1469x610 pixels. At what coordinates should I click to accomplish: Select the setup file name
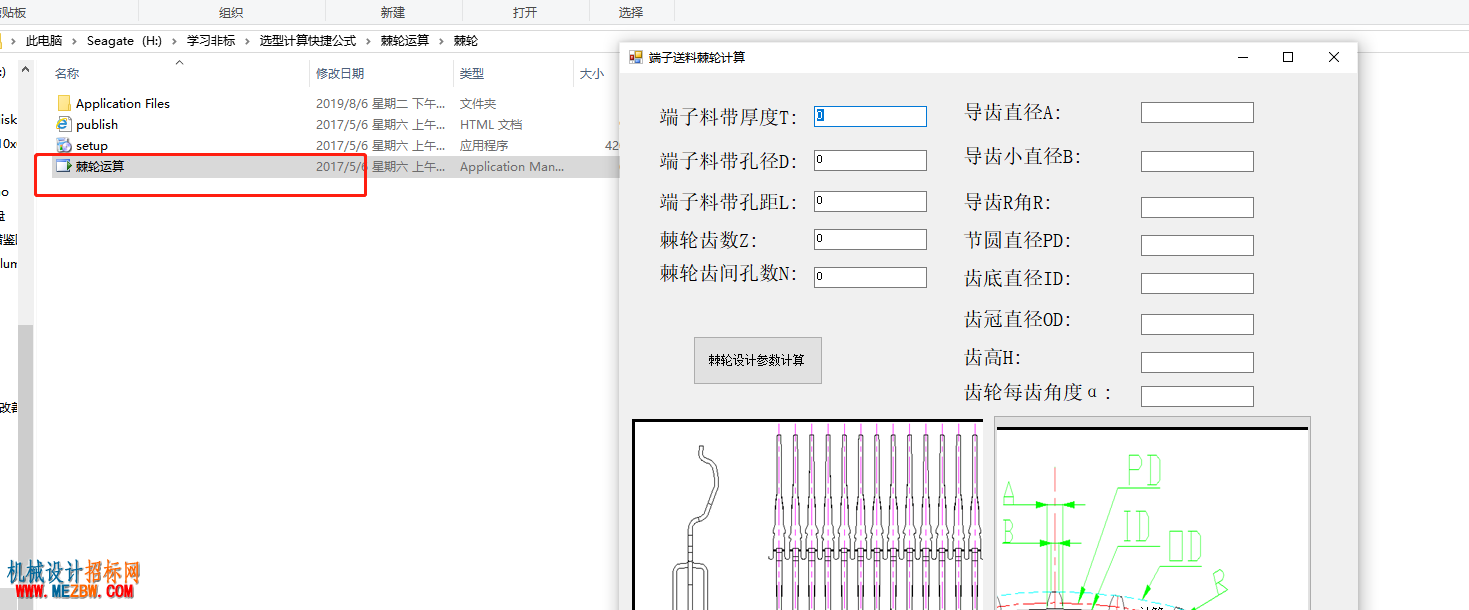point(92,145)
